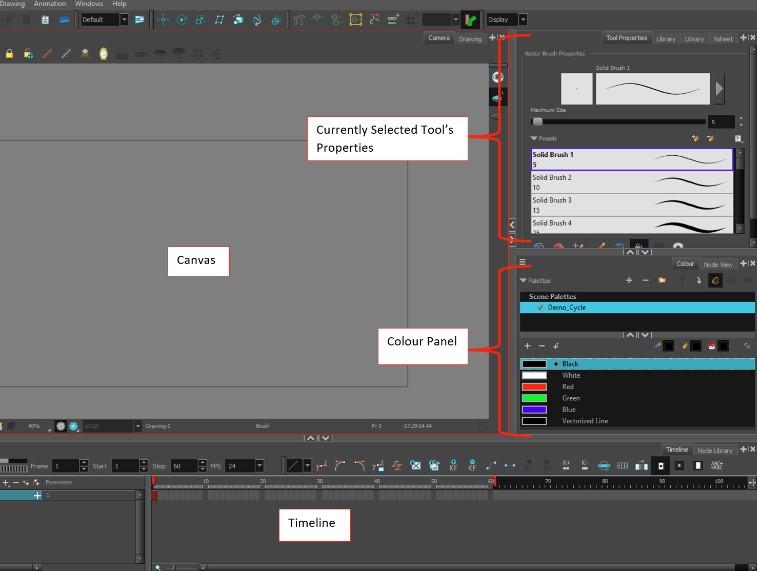Click the yellow square deformation icon
Image resolution: width=757 pixels, height=571 pixels.
click(x=356, y=20)
